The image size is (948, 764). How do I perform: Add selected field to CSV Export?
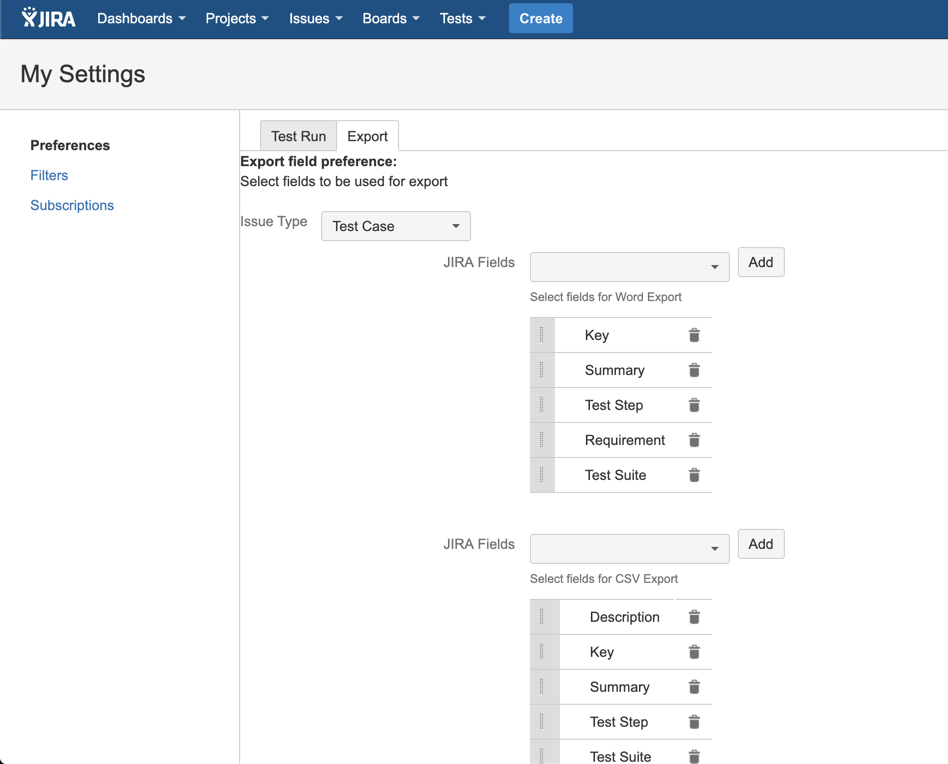tap(761, 544)
